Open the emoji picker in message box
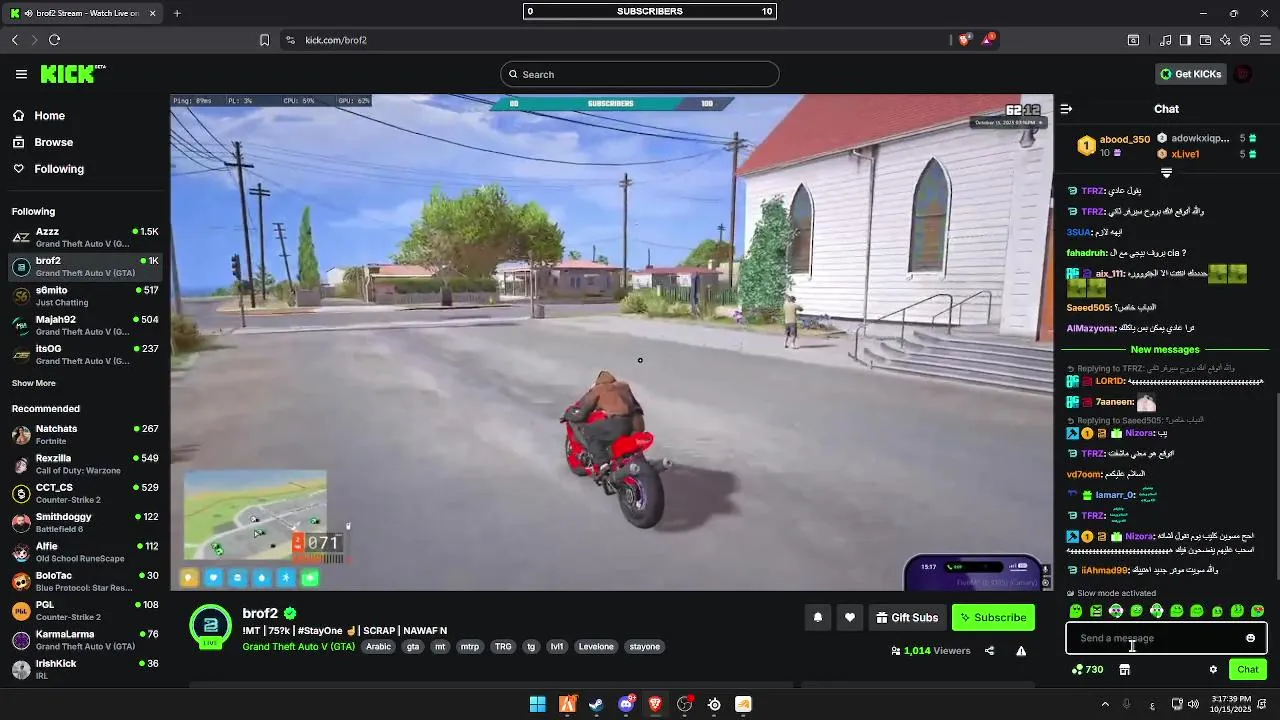The height and width of the screenshot is (720, 1280). click(x=1250, y=638)
